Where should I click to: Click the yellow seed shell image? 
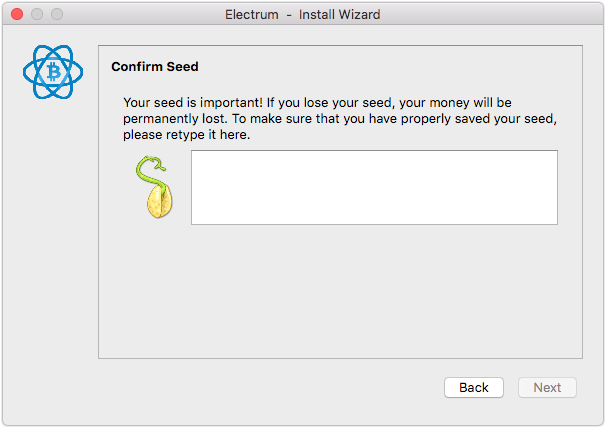coord(160,202)
